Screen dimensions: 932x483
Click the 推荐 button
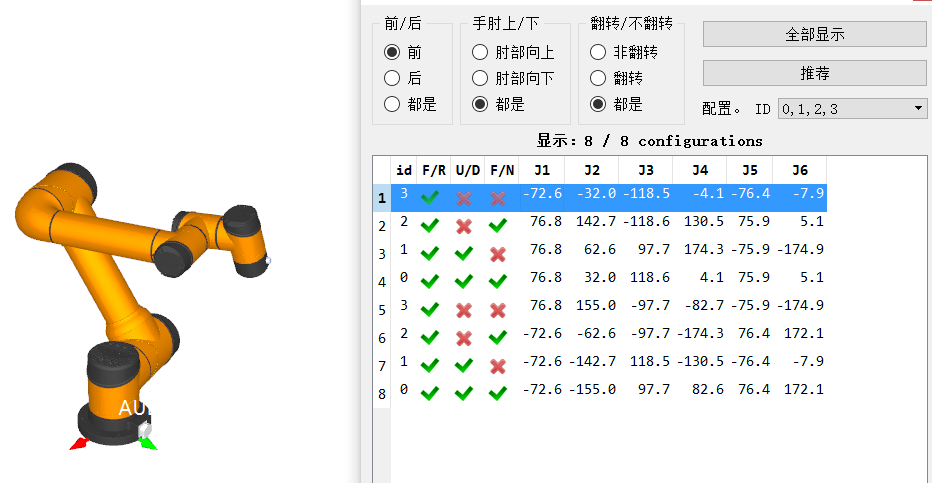815,73
